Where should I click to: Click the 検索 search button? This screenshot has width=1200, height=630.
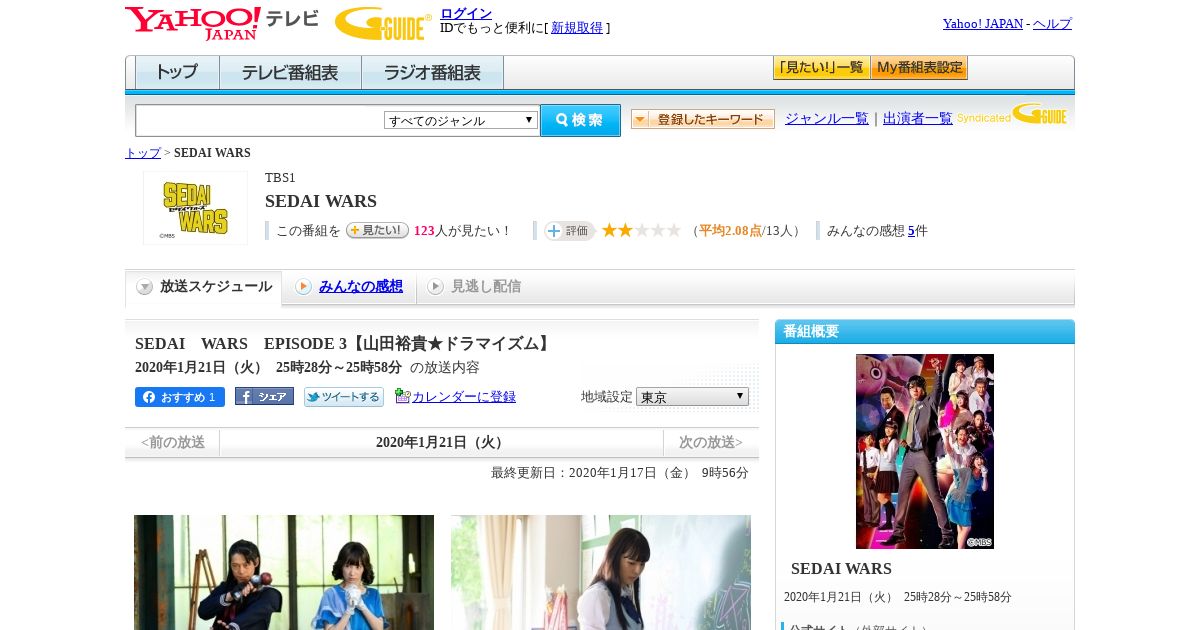point(580,120)
